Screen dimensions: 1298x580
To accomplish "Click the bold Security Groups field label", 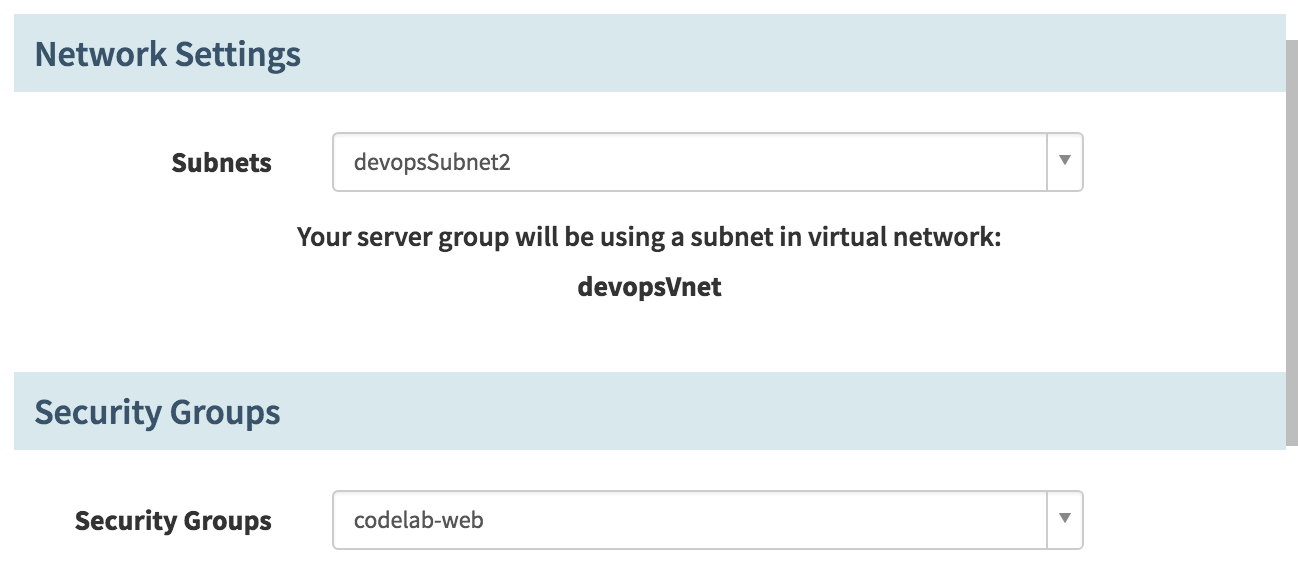I will [173, 521].
